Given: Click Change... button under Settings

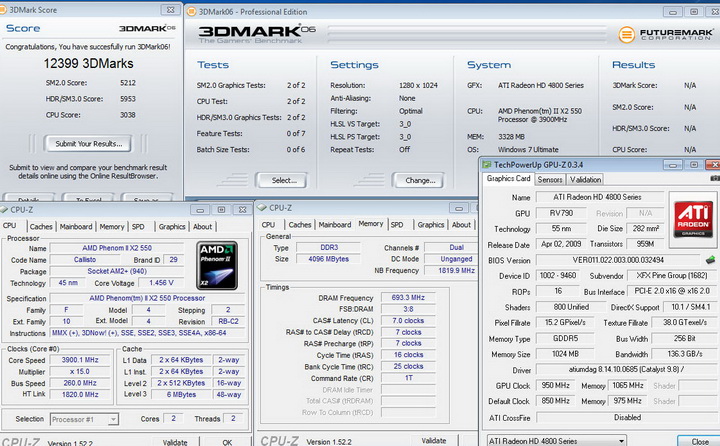Looking at the screenshot, I should 419,181.
